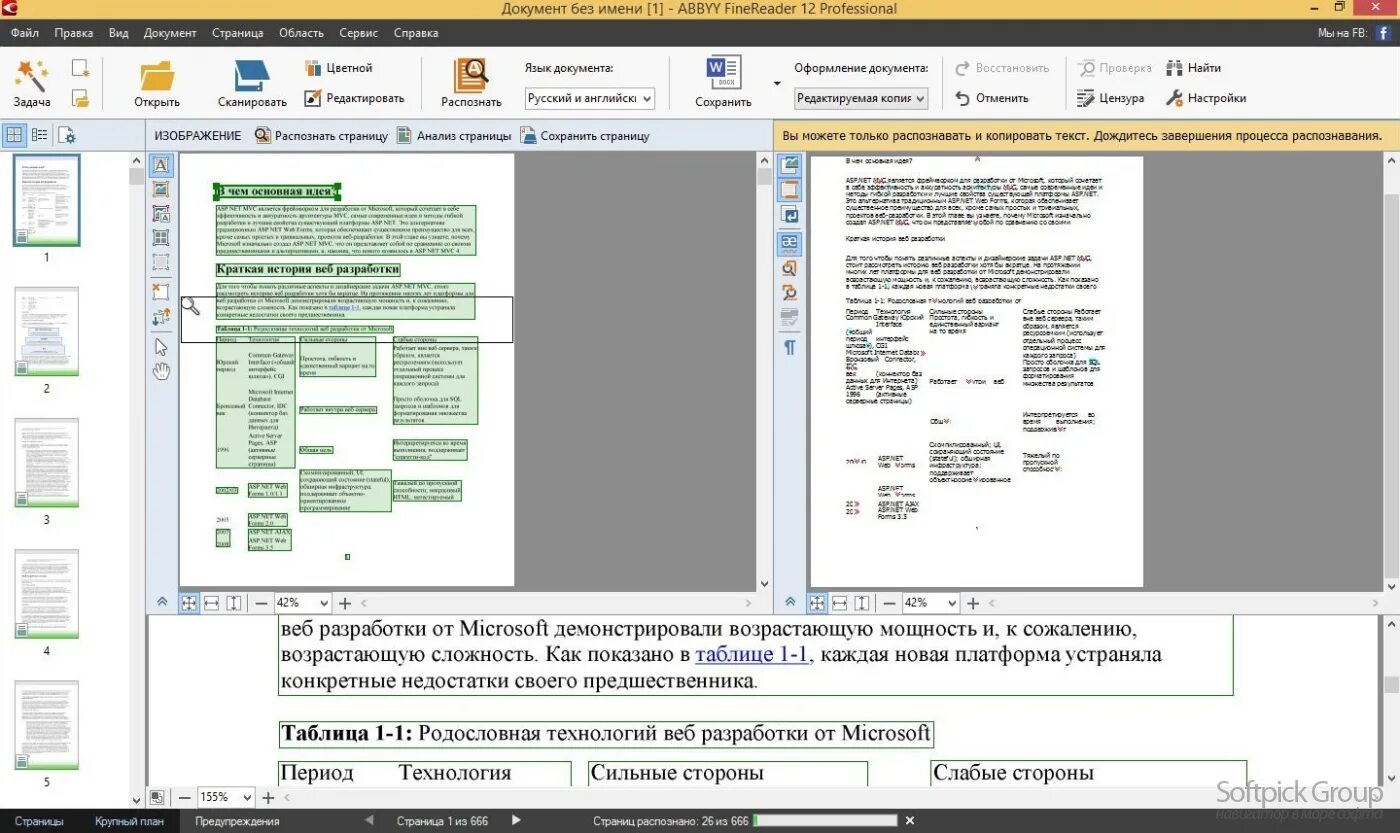Click the pilcrow formatting marks icon
This screenshot has height=833, width=1400.
tap(790, 346)
